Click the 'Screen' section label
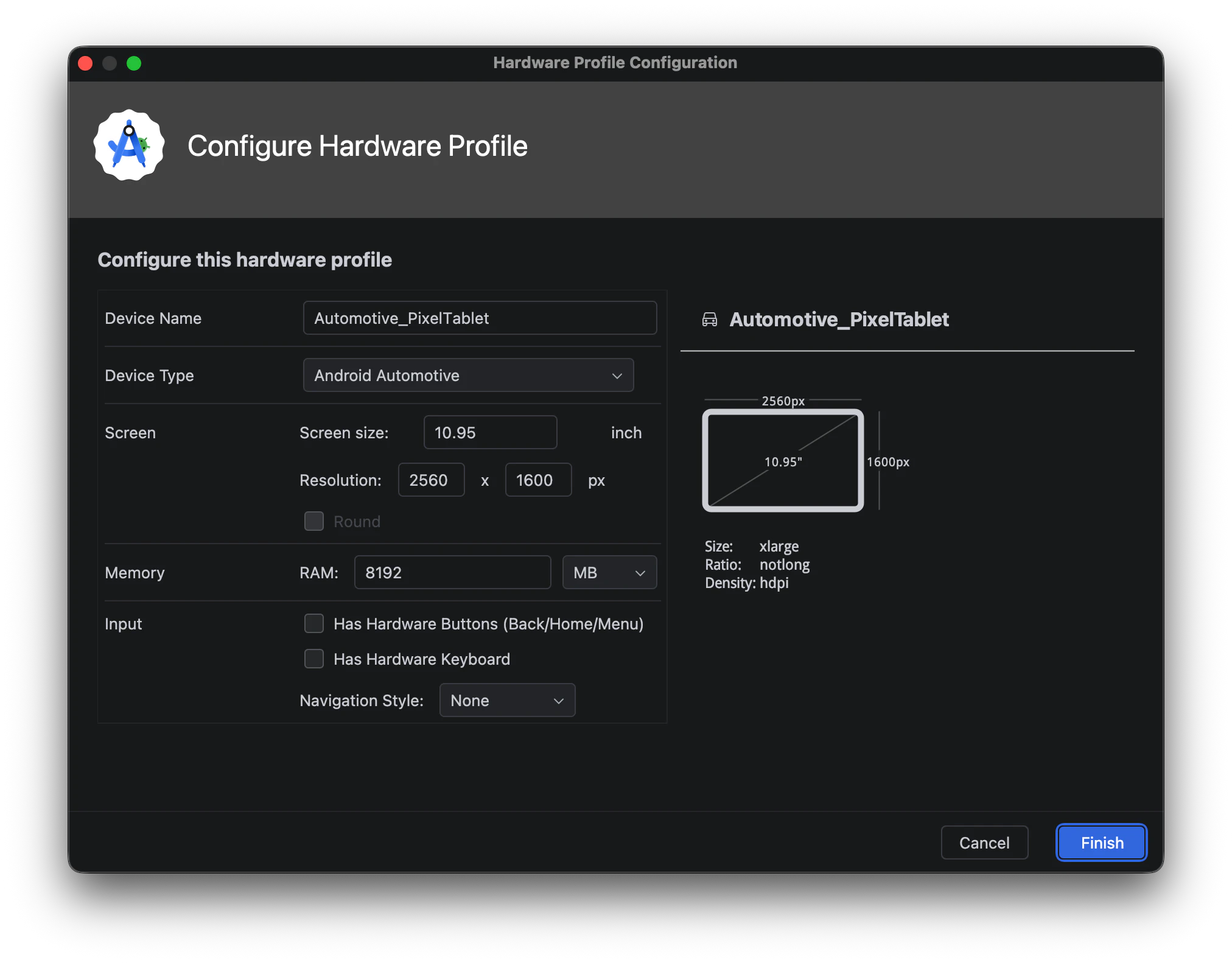Image resolution: width=1232 pixels, height=963 pixels. pyautogui.click(x=130, y=433)
